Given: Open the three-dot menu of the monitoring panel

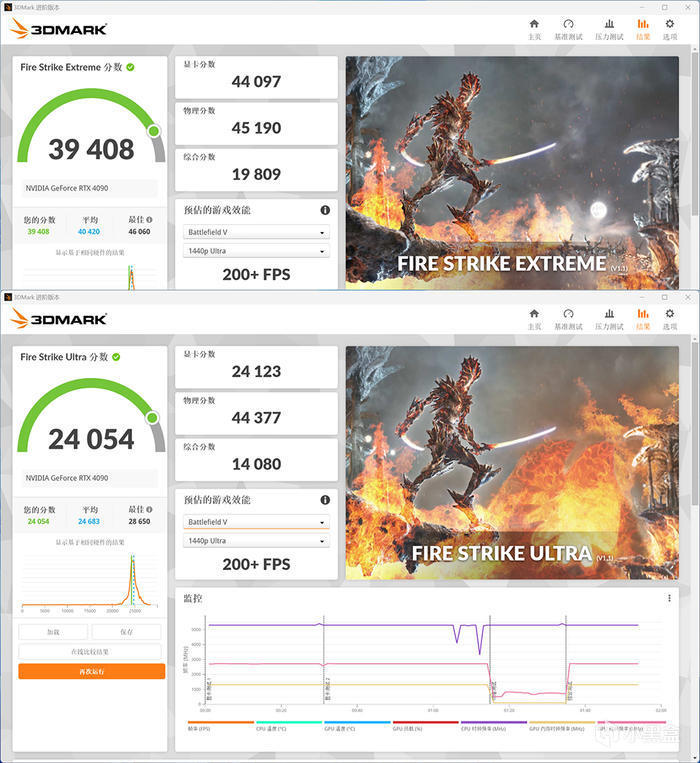Looking at the screenshot, I should [669, 598].
